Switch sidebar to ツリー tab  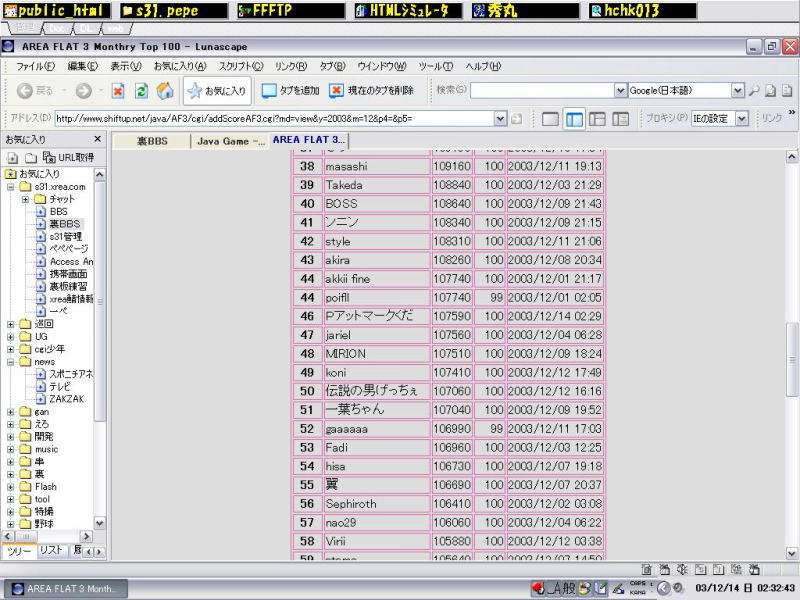[19, 552]
